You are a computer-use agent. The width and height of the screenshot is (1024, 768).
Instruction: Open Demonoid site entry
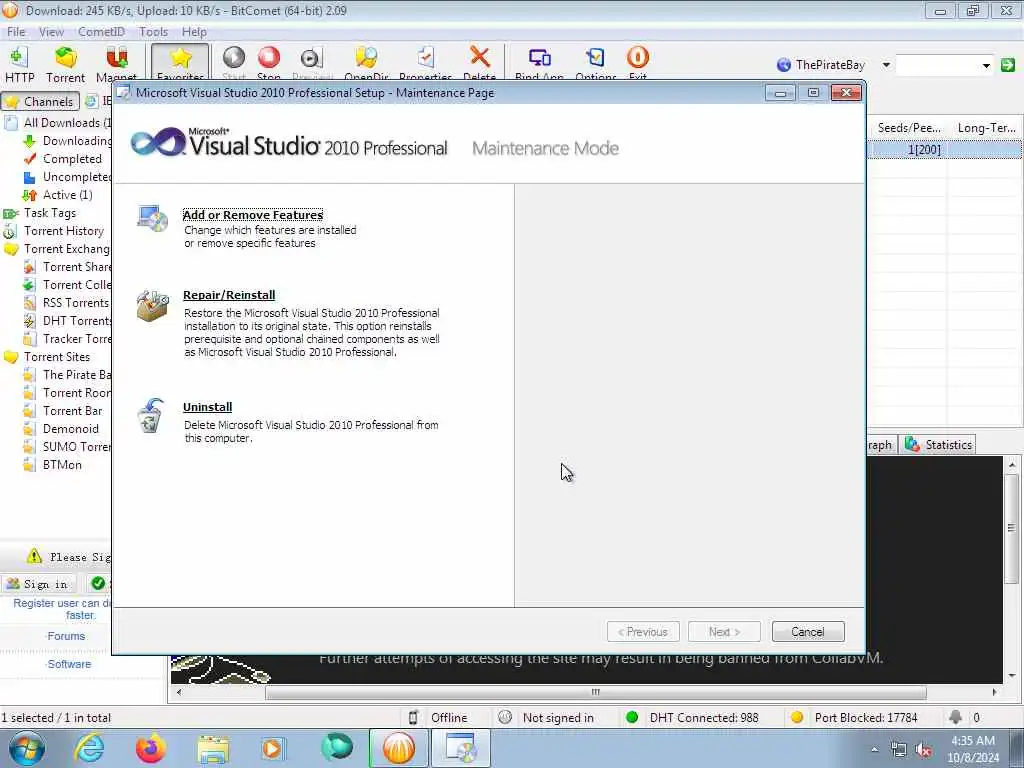click(61, 429)
